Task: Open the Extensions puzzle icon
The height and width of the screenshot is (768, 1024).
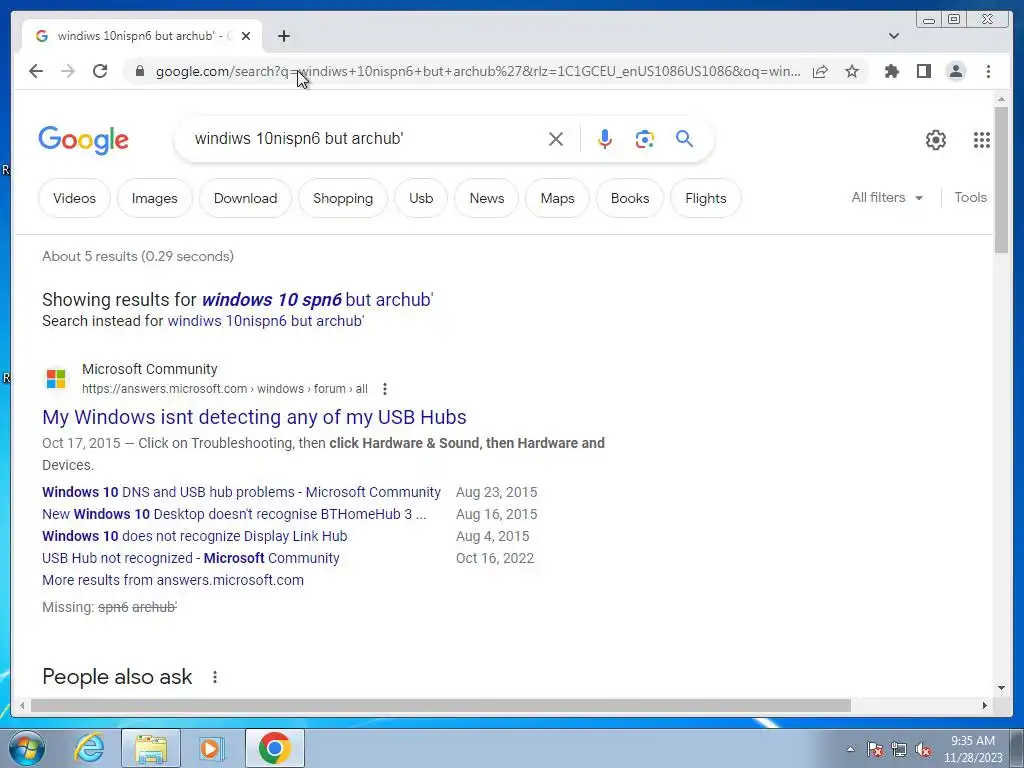Action: [891, 71]
